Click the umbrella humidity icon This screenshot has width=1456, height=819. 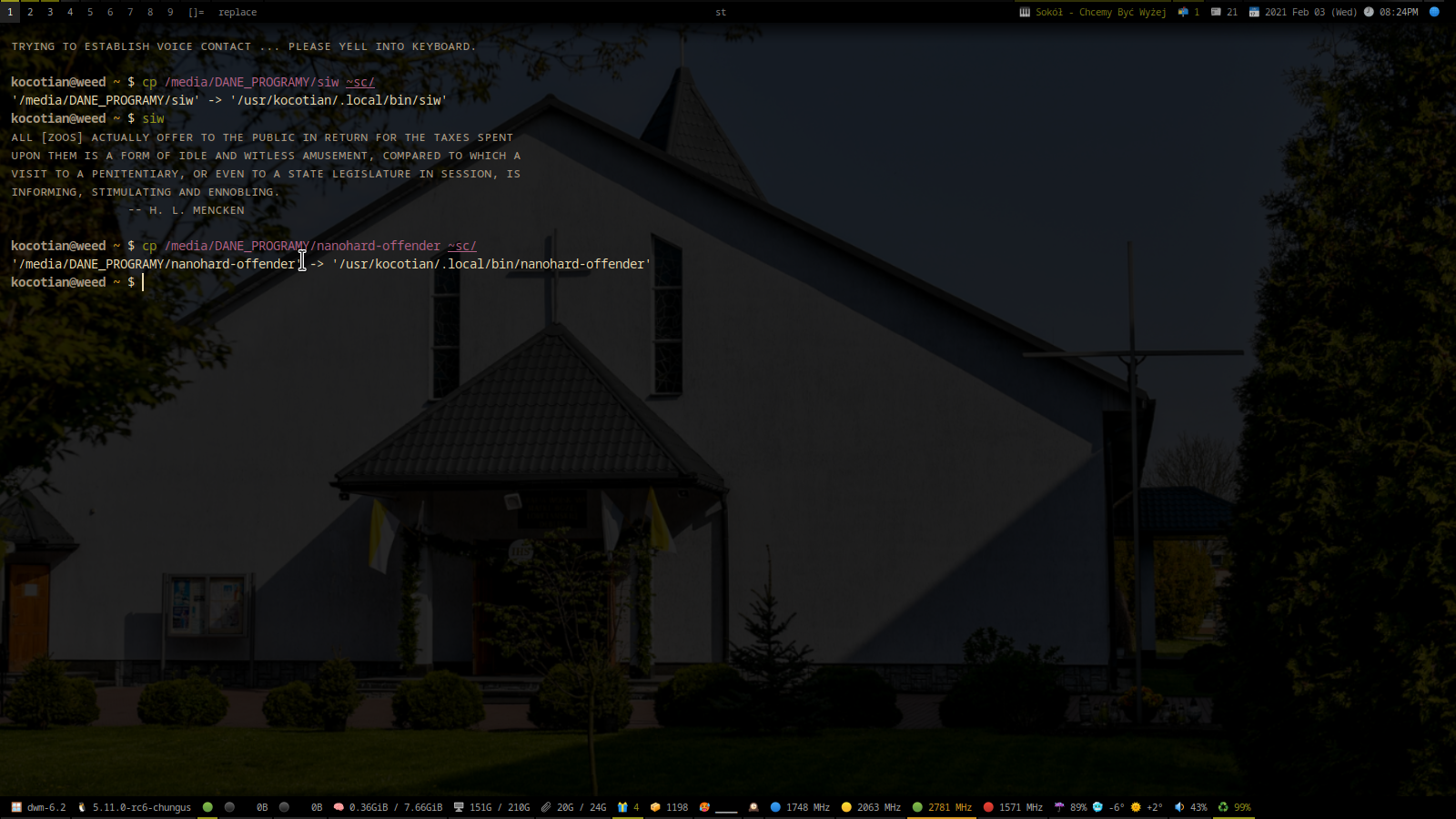click(1059, 807)
